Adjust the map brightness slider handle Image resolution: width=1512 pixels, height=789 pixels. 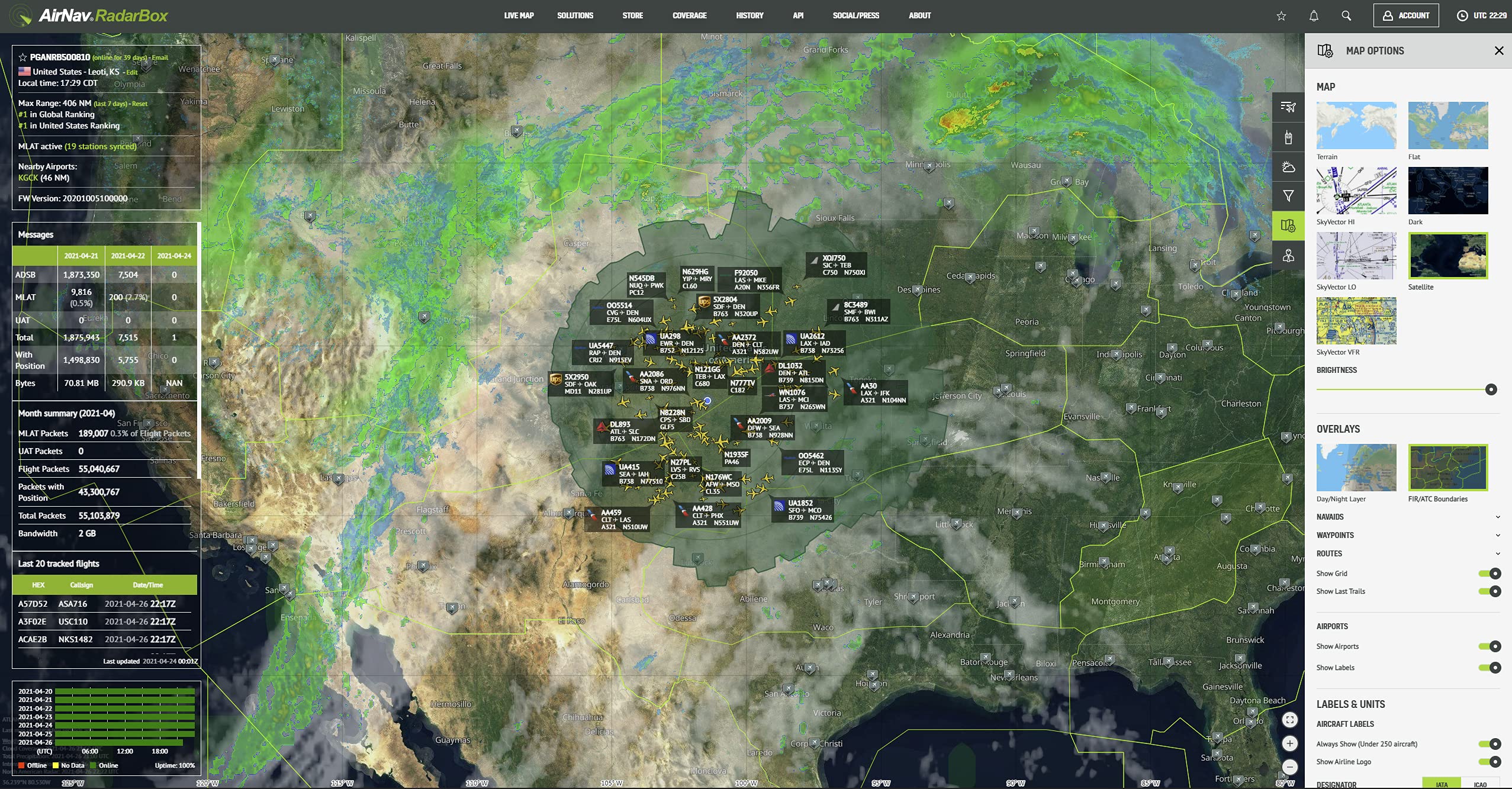click(x=1491, y=389)
